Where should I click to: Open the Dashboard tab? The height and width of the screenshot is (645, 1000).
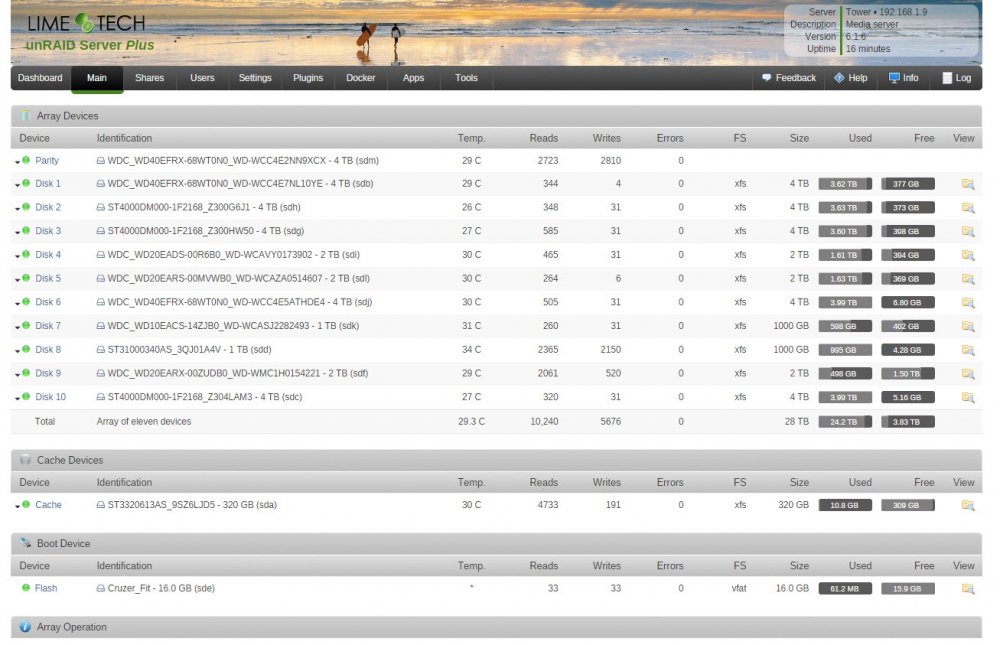tap(40, 78)
